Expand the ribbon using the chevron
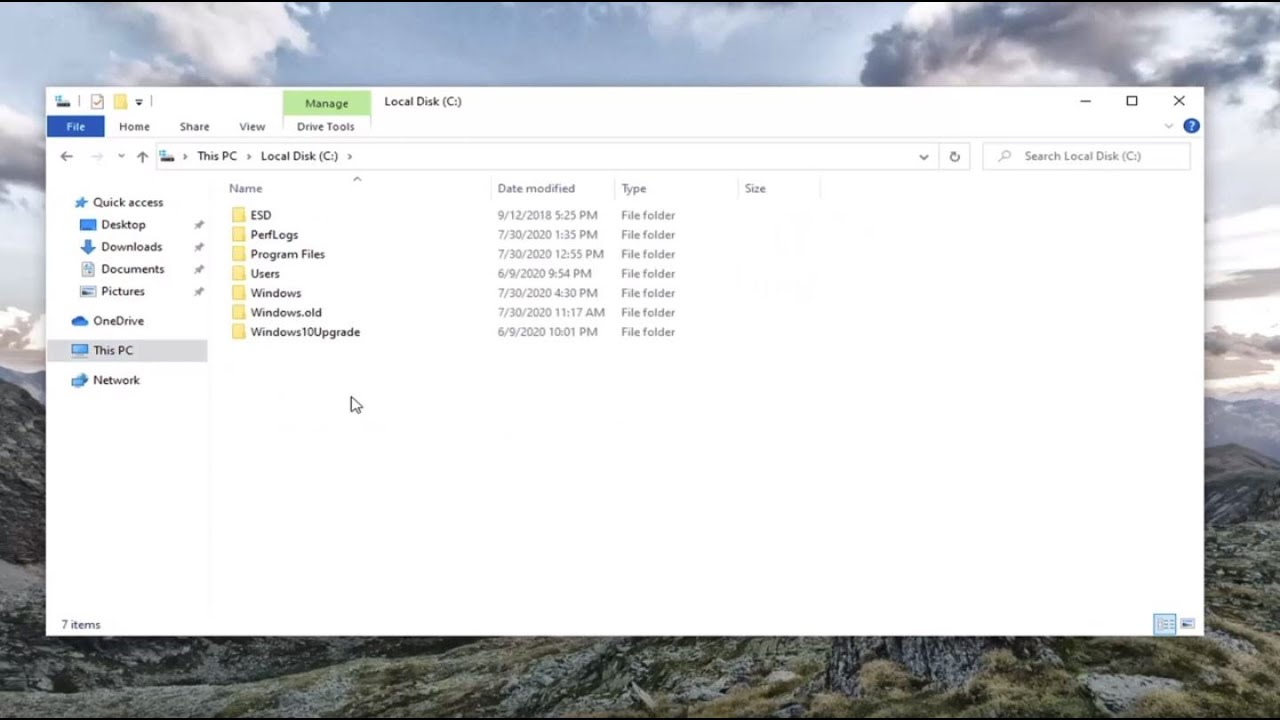 click(x=1168, y=126)
